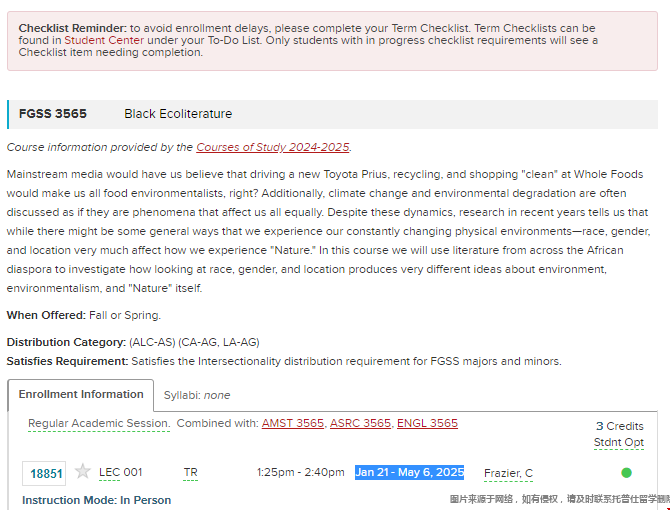
Task: Click the 1:25pm - 2:40pm meeting time
Action: pyautogui.click(x=300, y=472)
